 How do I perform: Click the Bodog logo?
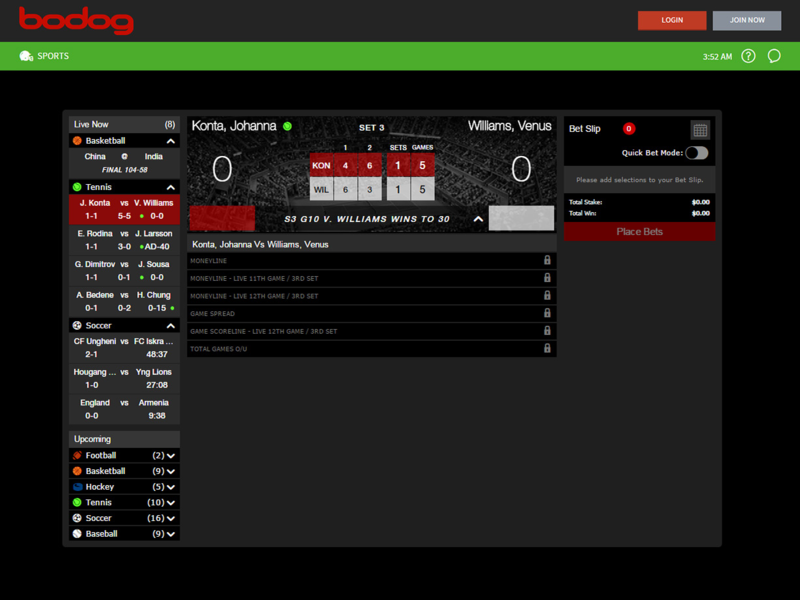point(76,20)
